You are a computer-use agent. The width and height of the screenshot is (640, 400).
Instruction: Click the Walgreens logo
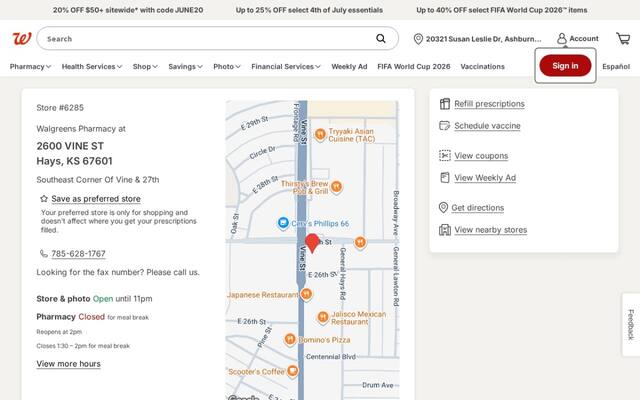click(22, 39)
